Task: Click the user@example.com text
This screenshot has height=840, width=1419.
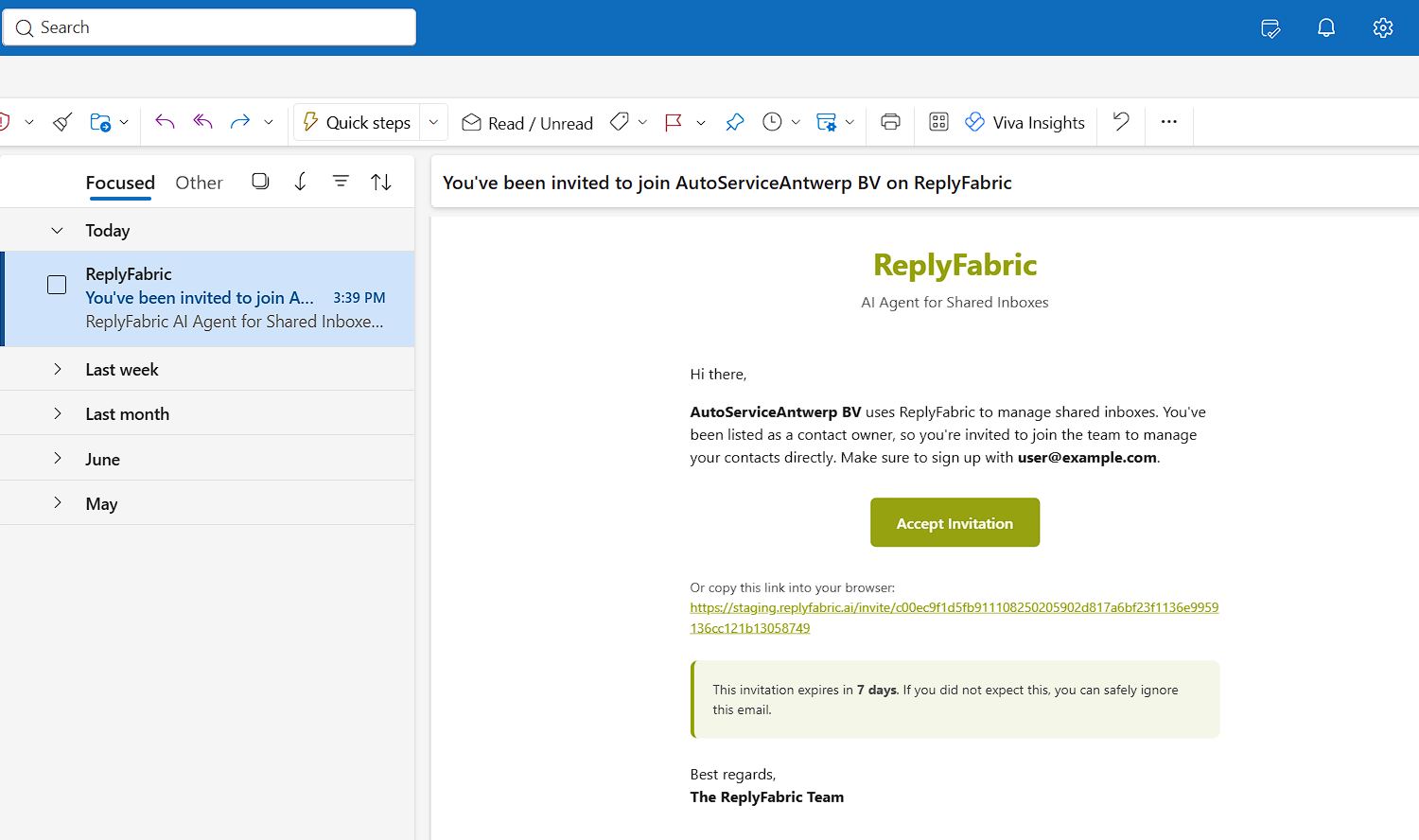Action: (1087, 458)
